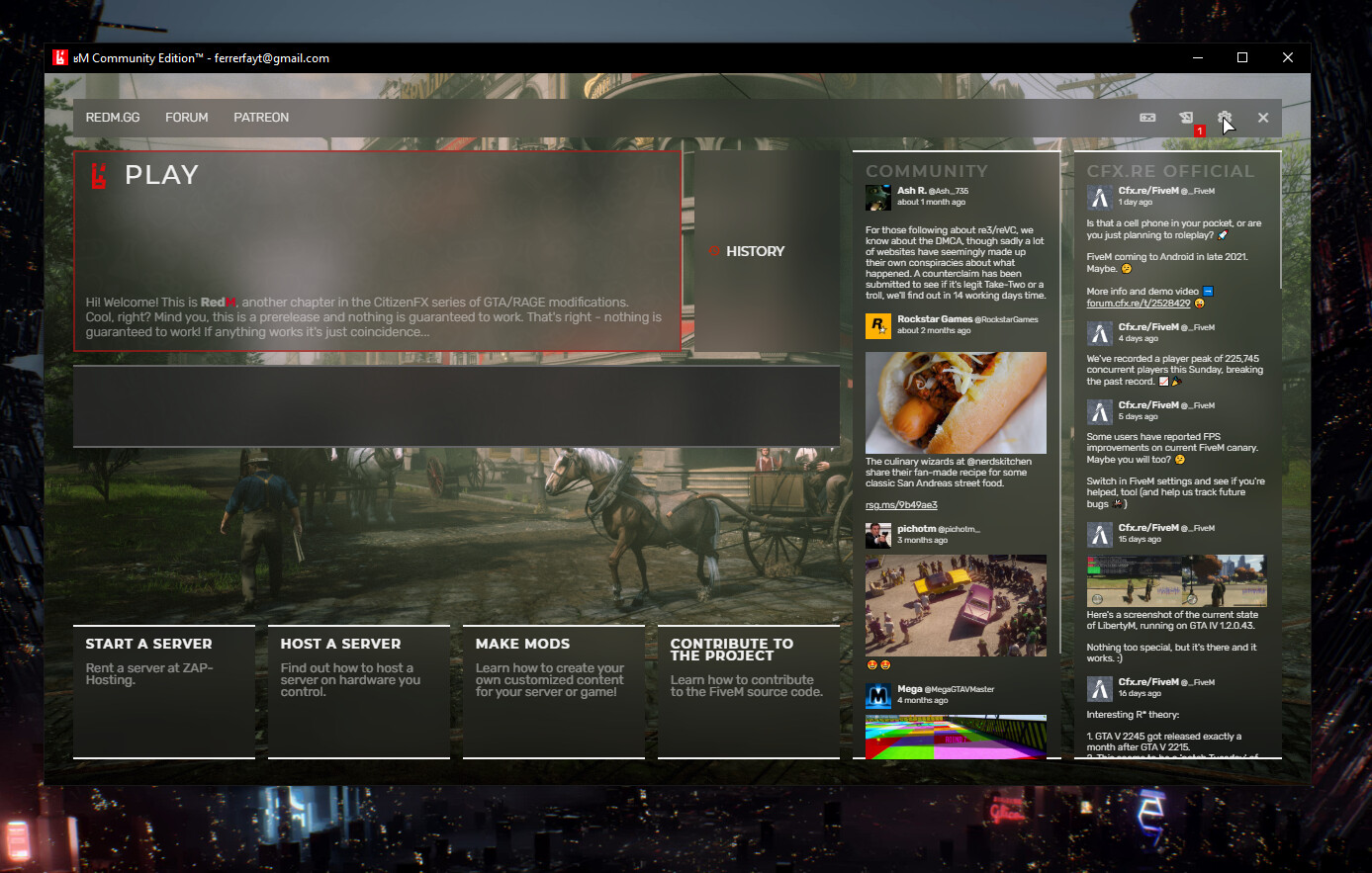Open the MAKE MODS card
This screenshot has height=873, width=1372.
(554, 692)
